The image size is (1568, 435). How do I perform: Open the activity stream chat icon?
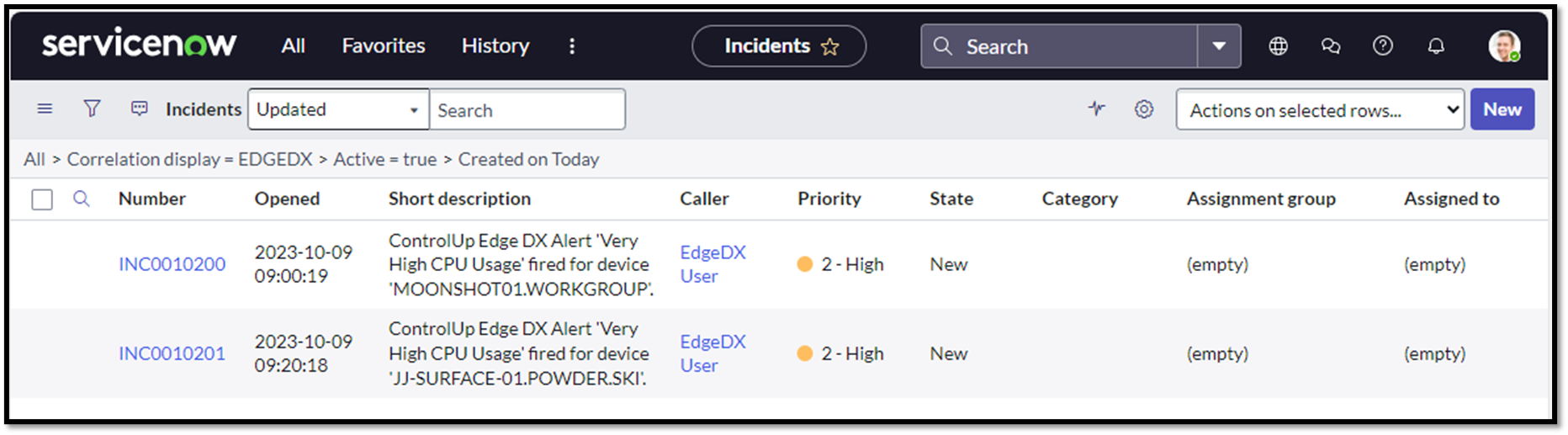(140, 109)
